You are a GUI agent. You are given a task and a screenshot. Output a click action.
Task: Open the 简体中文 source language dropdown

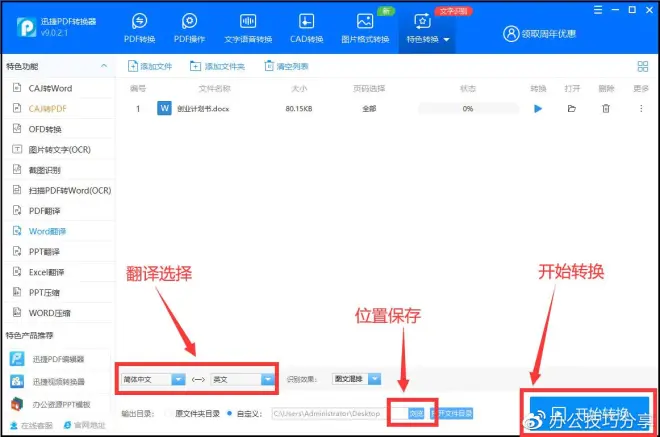click(x=153, y=379)
